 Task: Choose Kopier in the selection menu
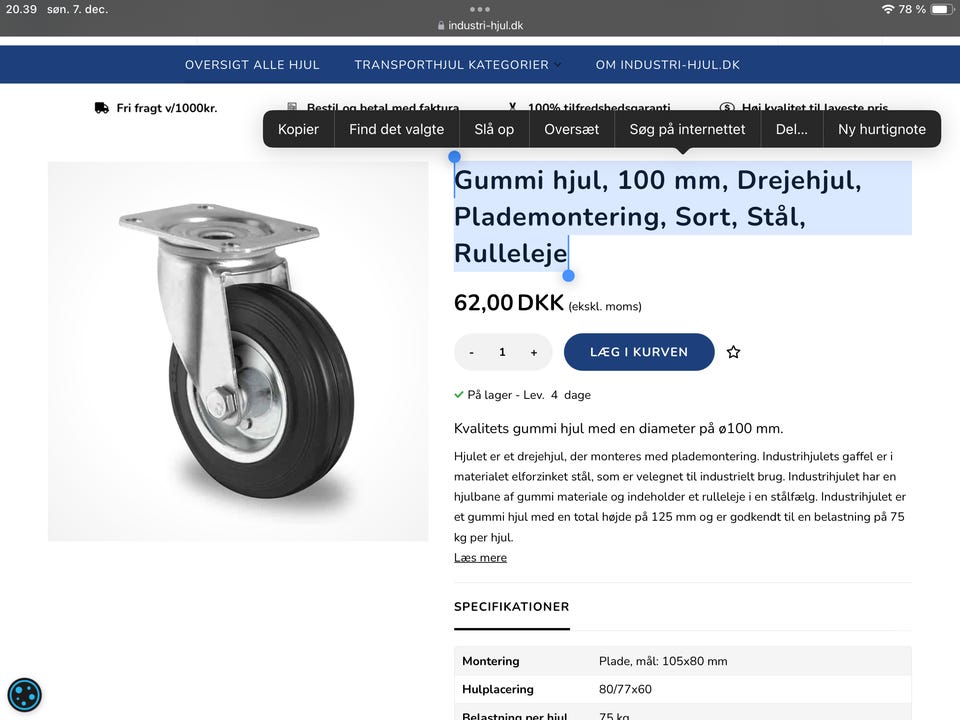[298, 129]
